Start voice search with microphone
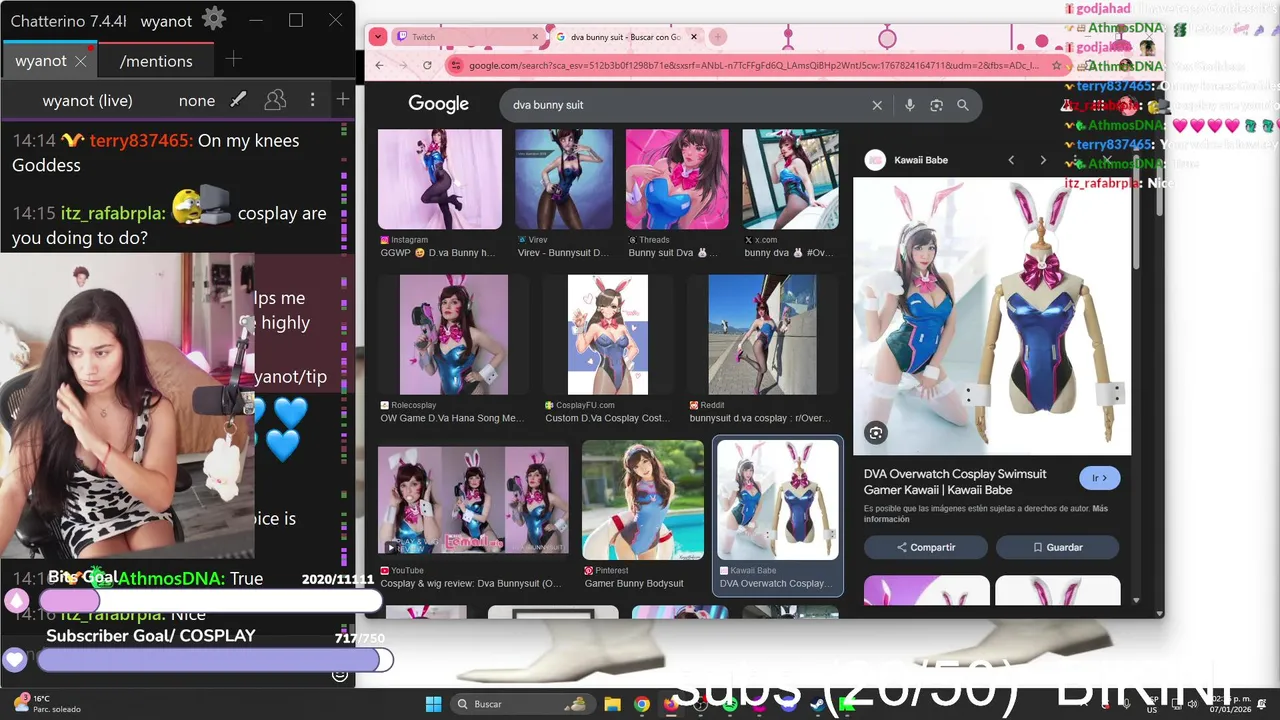 909,105
